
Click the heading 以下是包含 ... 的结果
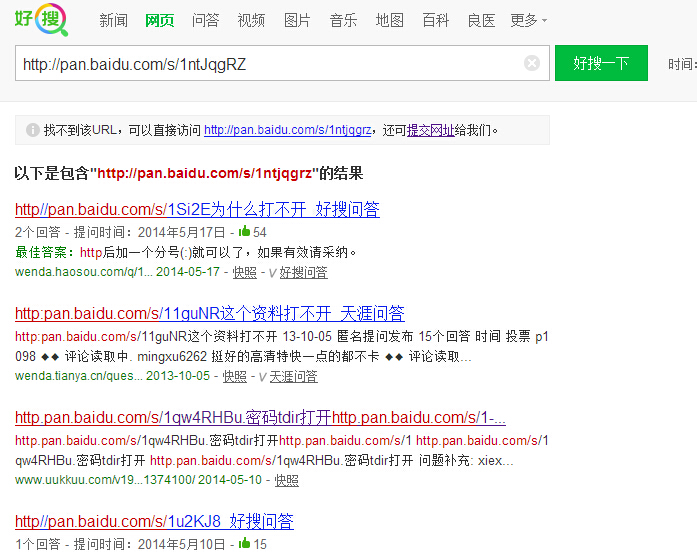(x=189, y=173)
